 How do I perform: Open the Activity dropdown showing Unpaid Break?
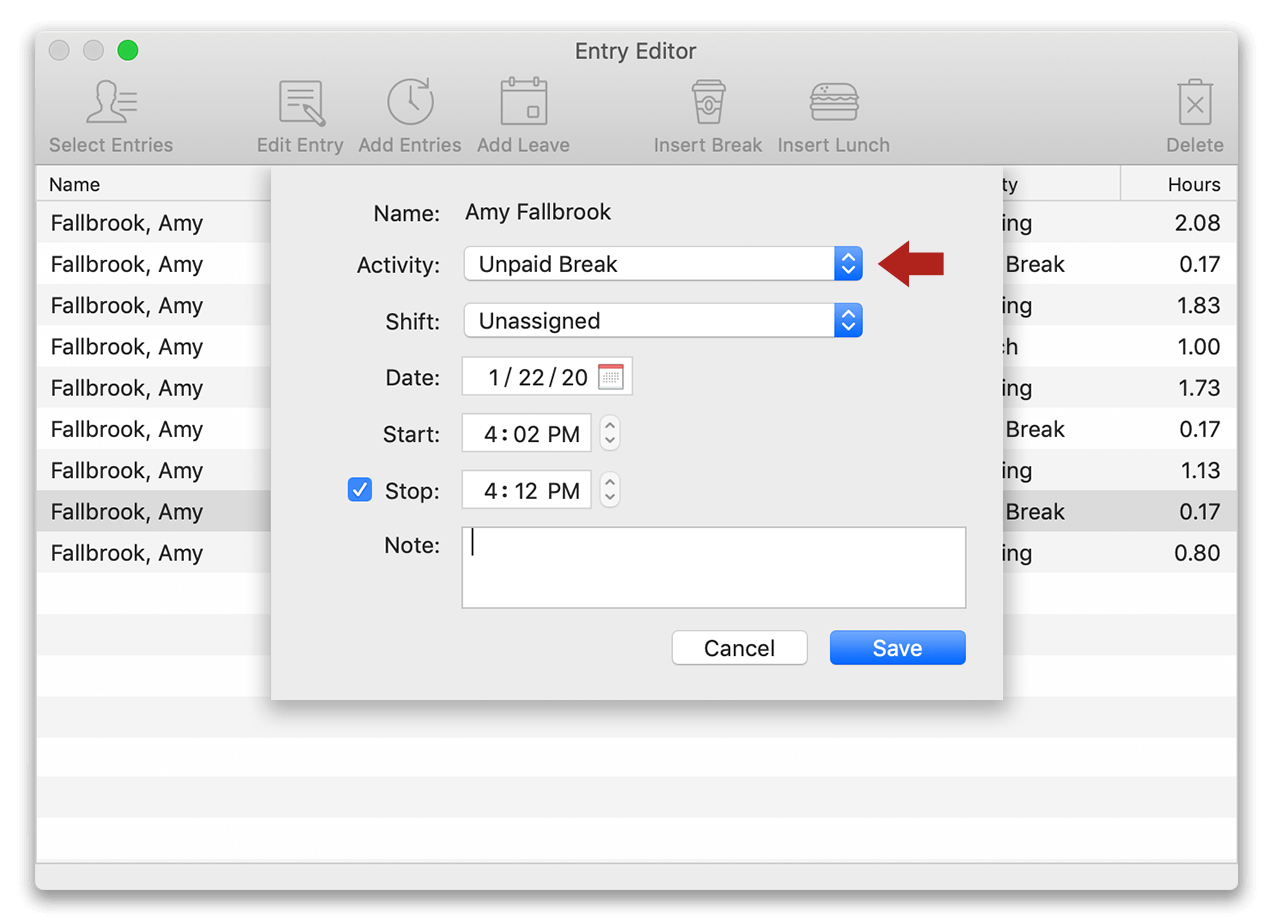point(662,264)
